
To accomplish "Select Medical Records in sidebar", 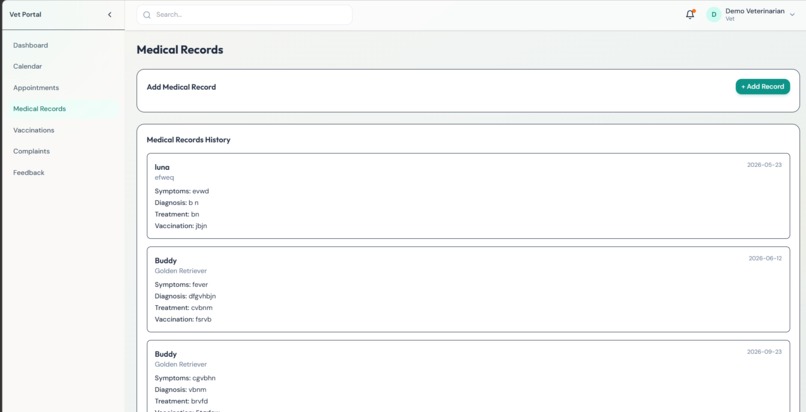I will (x=40, y=109).
